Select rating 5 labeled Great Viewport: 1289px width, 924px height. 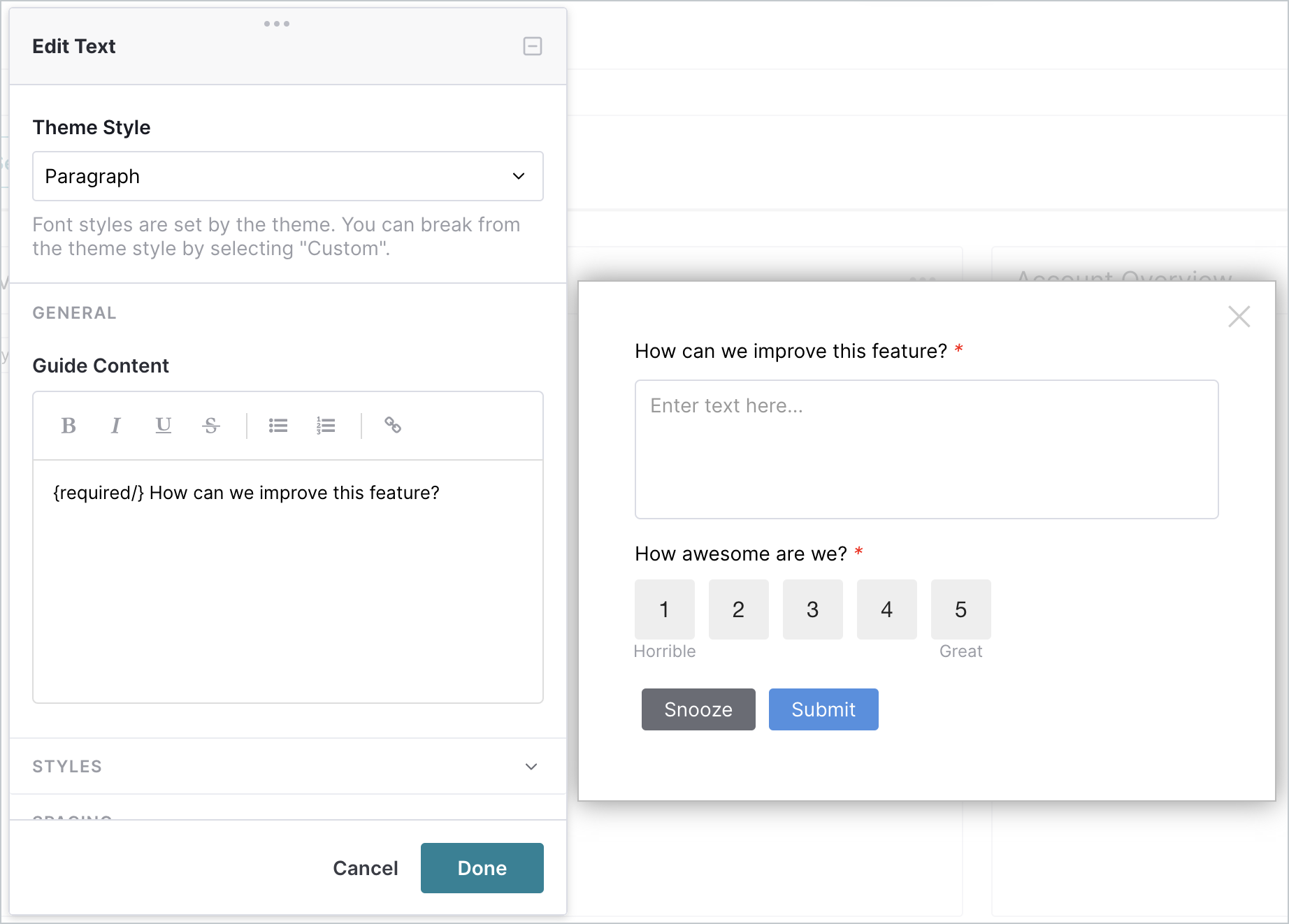(961, 609)
